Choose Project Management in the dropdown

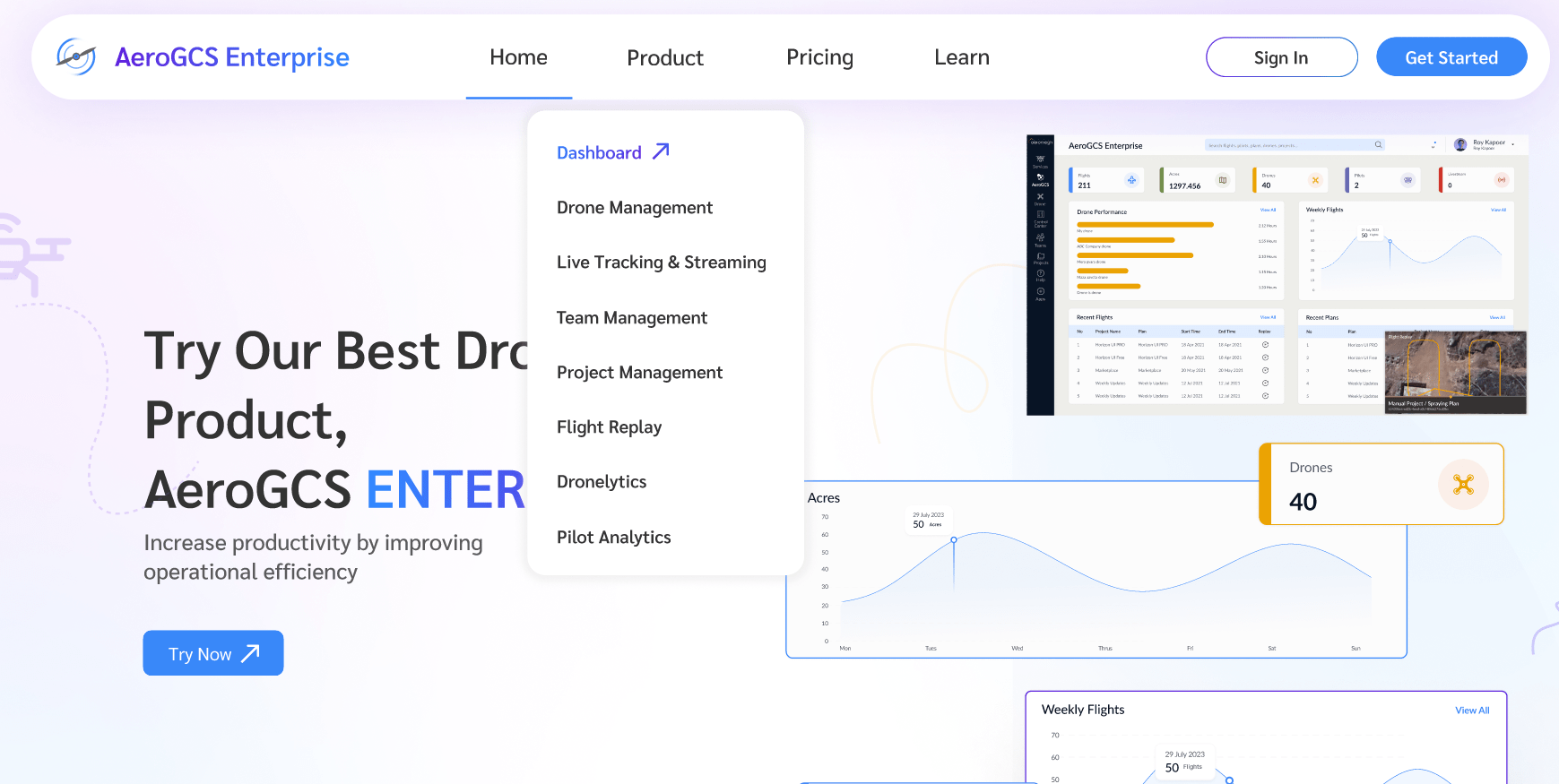639,373
